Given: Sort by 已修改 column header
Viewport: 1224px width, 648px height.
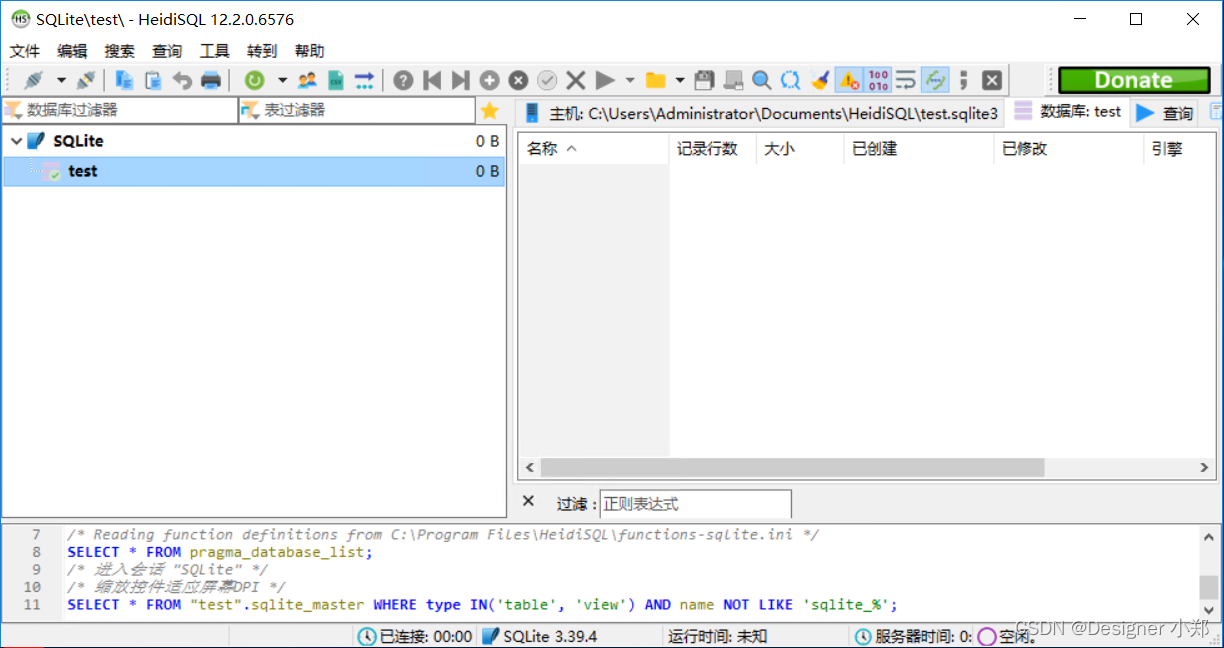Looking at the screenshot, I should pyautogui.click(x=1069, y=149).
